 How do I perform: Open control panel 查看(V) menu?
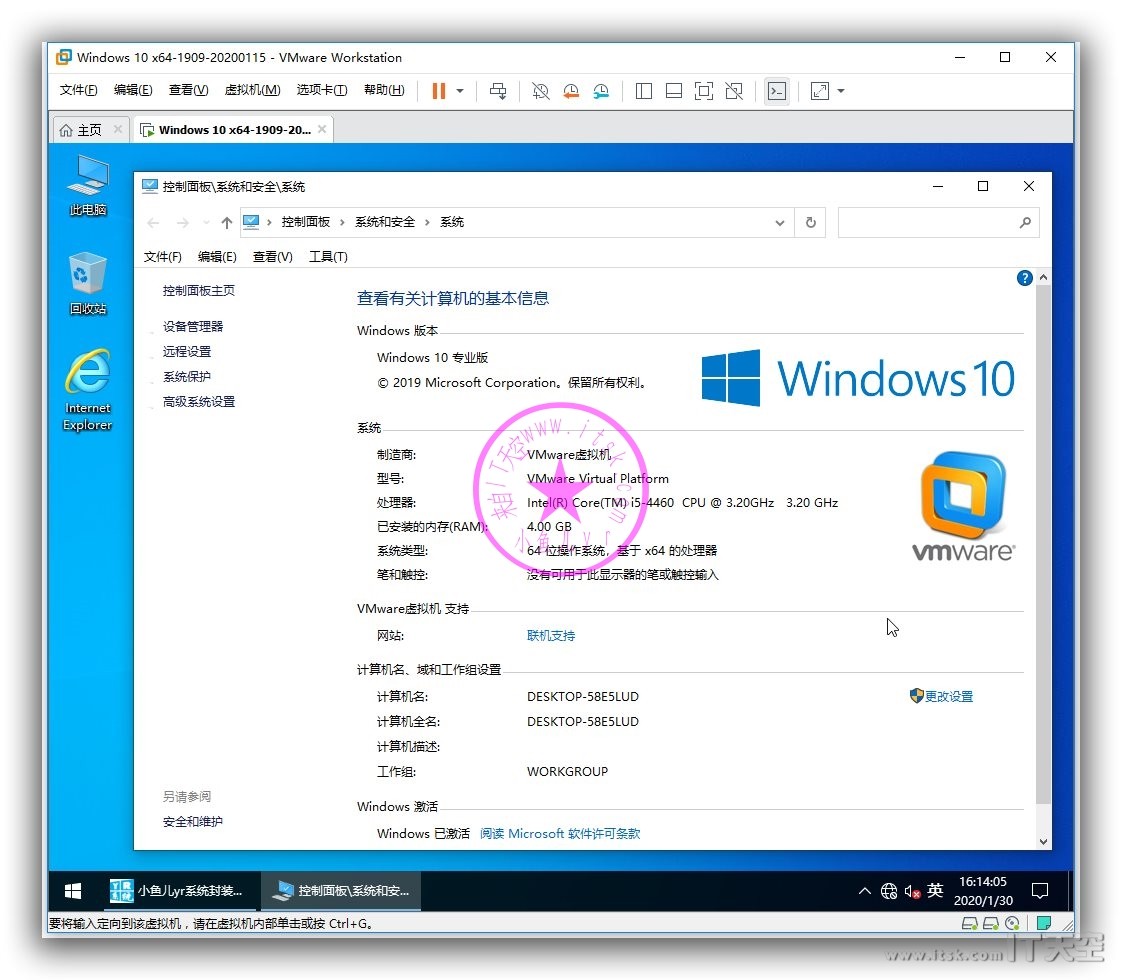pyautogui.click(x=273, y=257)
